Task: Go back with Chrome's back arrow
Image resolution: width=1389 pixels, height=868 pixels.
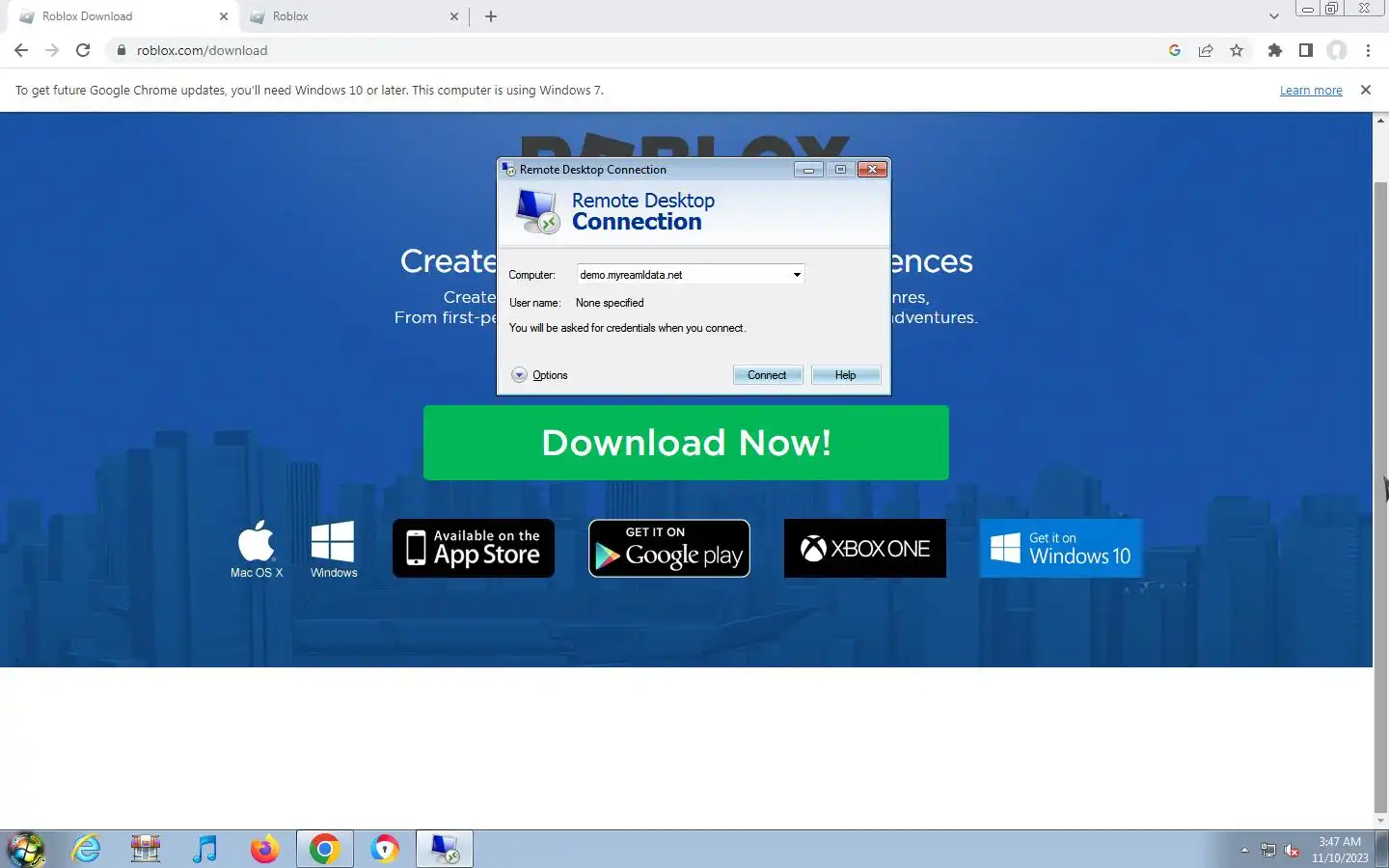Action: pos(21,50)
